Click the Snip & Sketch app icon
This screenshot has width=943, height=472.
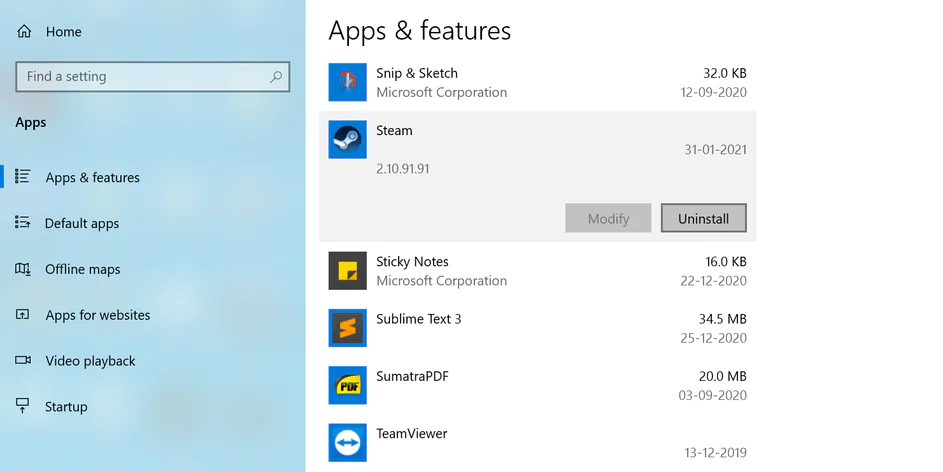[348, 82]
